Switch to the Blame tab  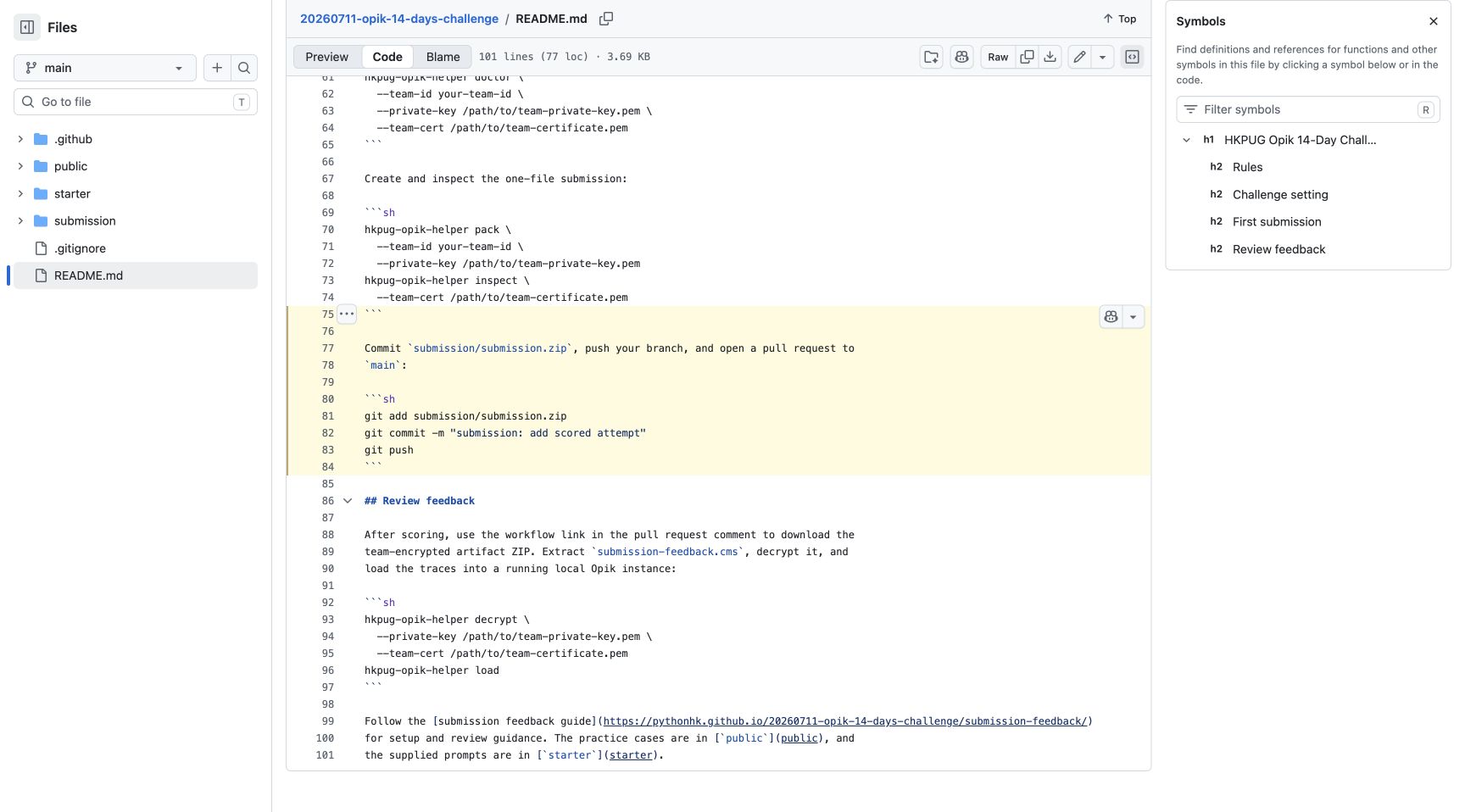[443, 57]
